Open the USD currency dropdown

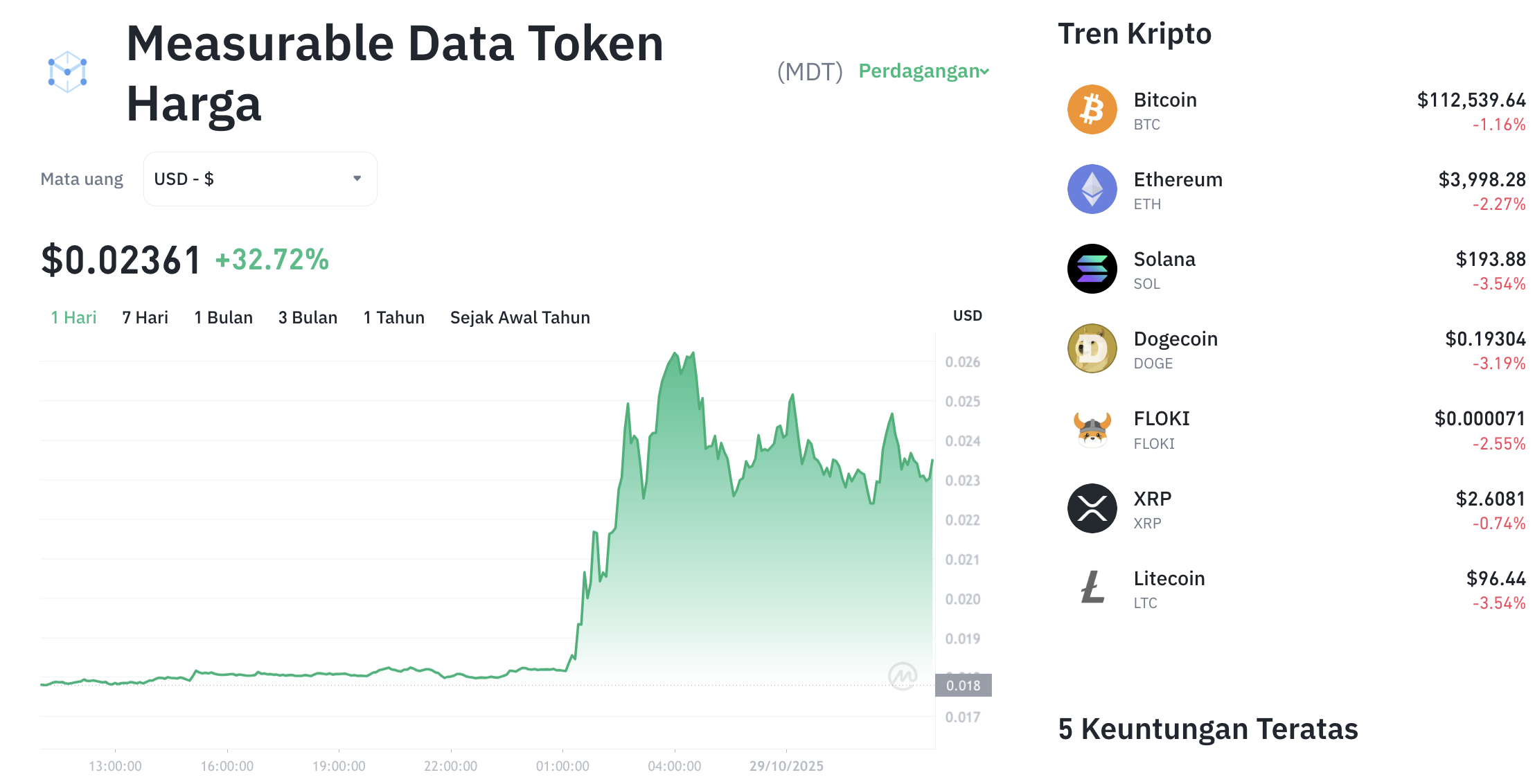260,179
